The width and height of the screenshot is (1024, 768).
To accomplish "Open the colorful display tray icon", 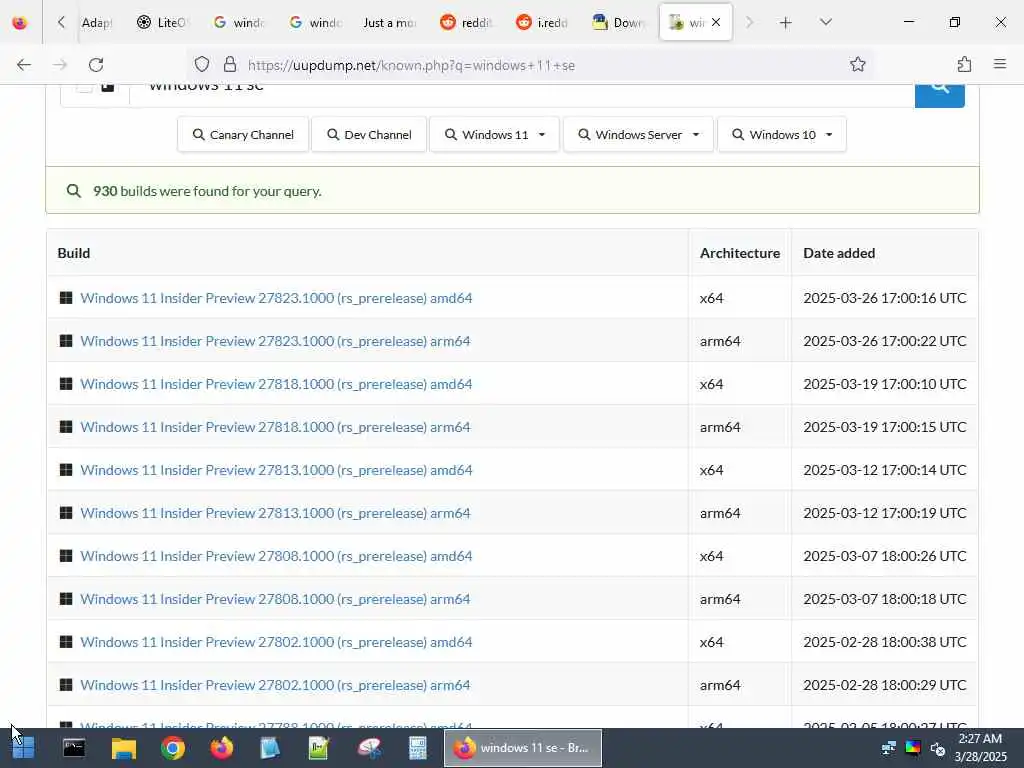I will (x=913, y=748).
